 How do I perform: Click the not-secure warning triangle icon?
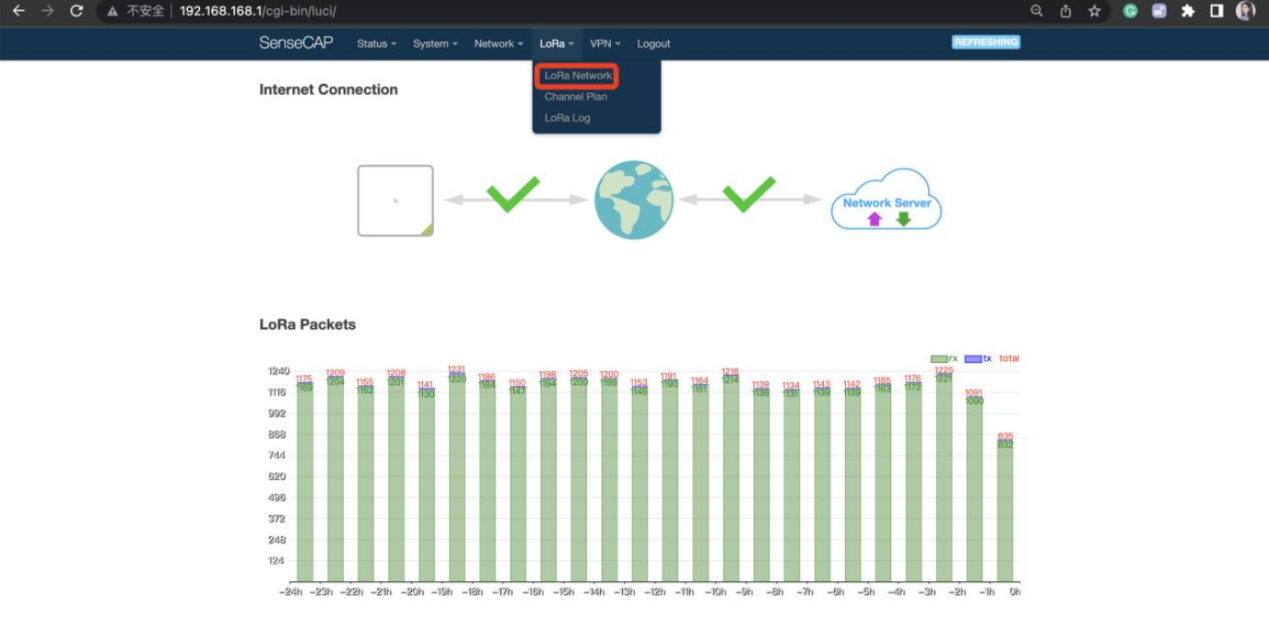click(x=112, y=11)
